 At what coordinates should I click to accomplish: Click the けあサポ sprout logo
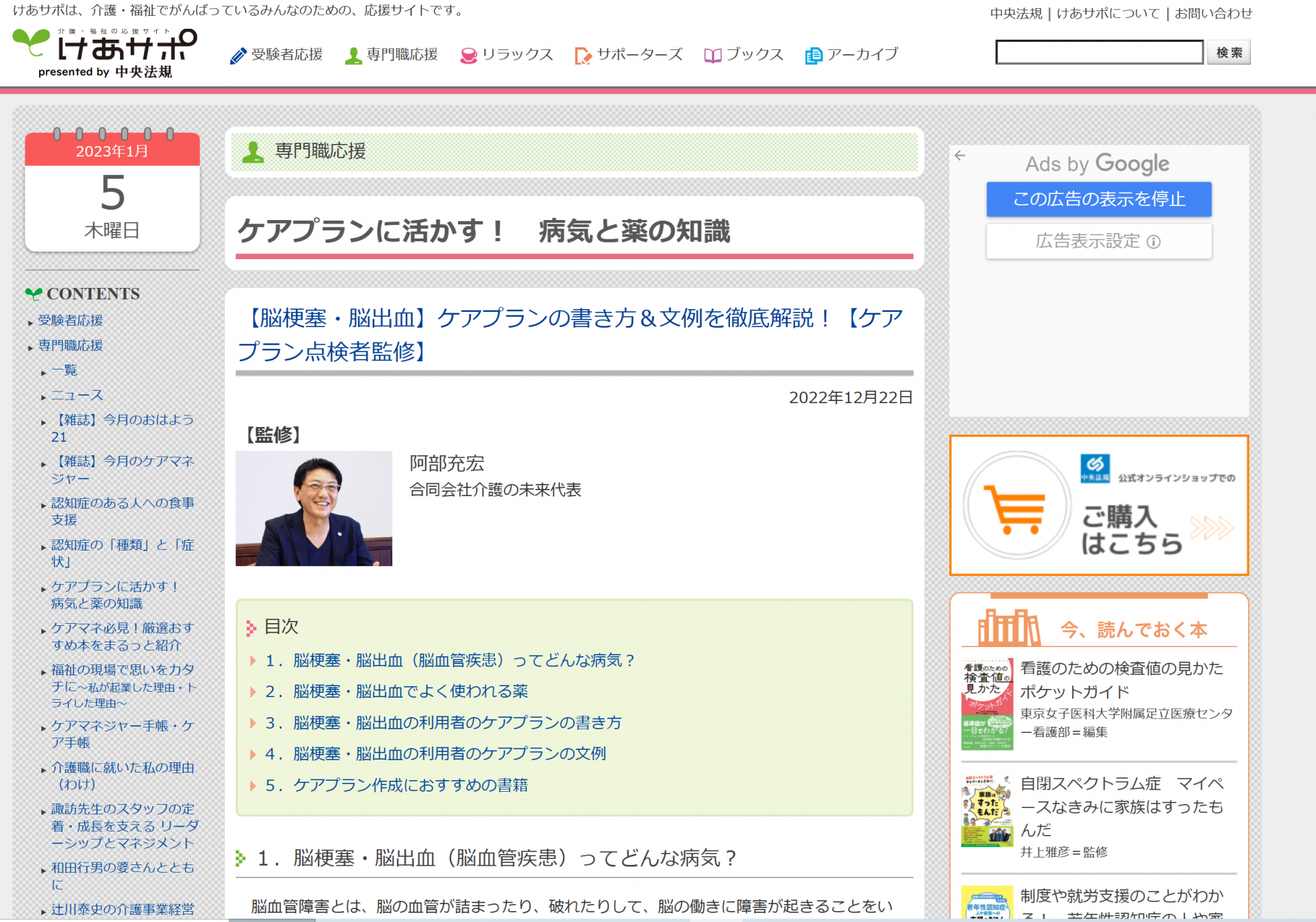[32, 43]
